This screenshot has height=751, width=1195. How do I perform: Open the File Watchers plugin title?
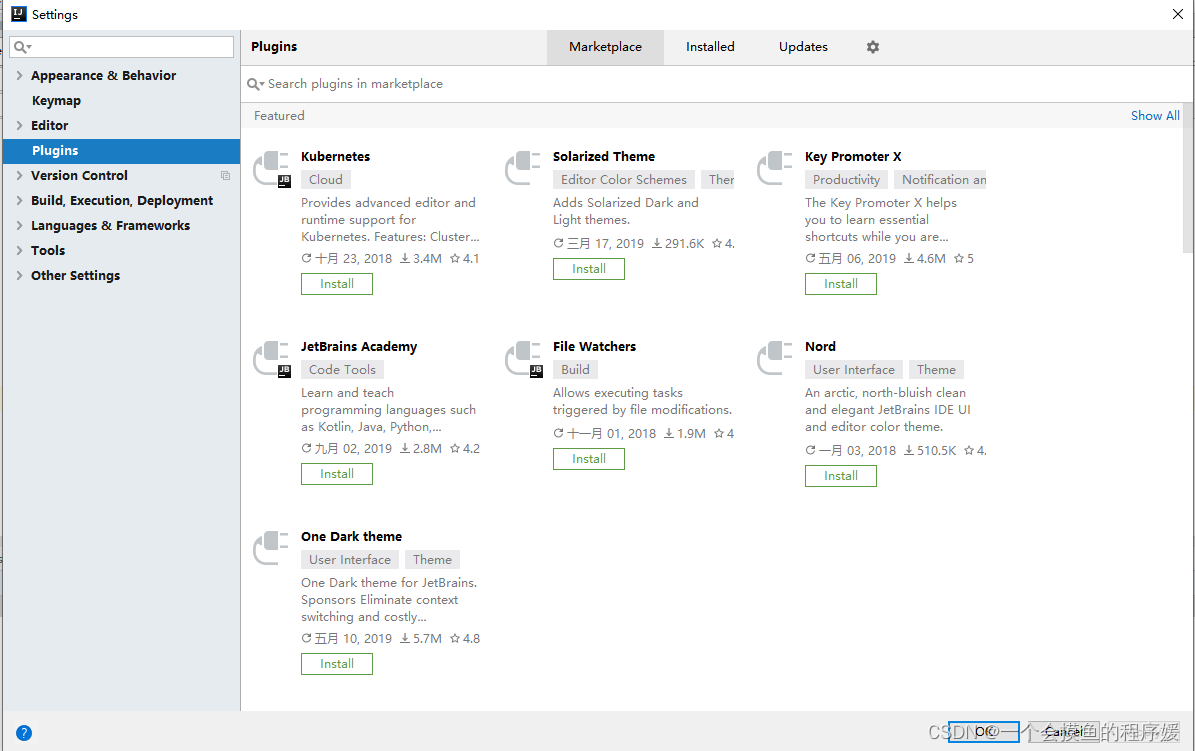[x=594, y=346]
